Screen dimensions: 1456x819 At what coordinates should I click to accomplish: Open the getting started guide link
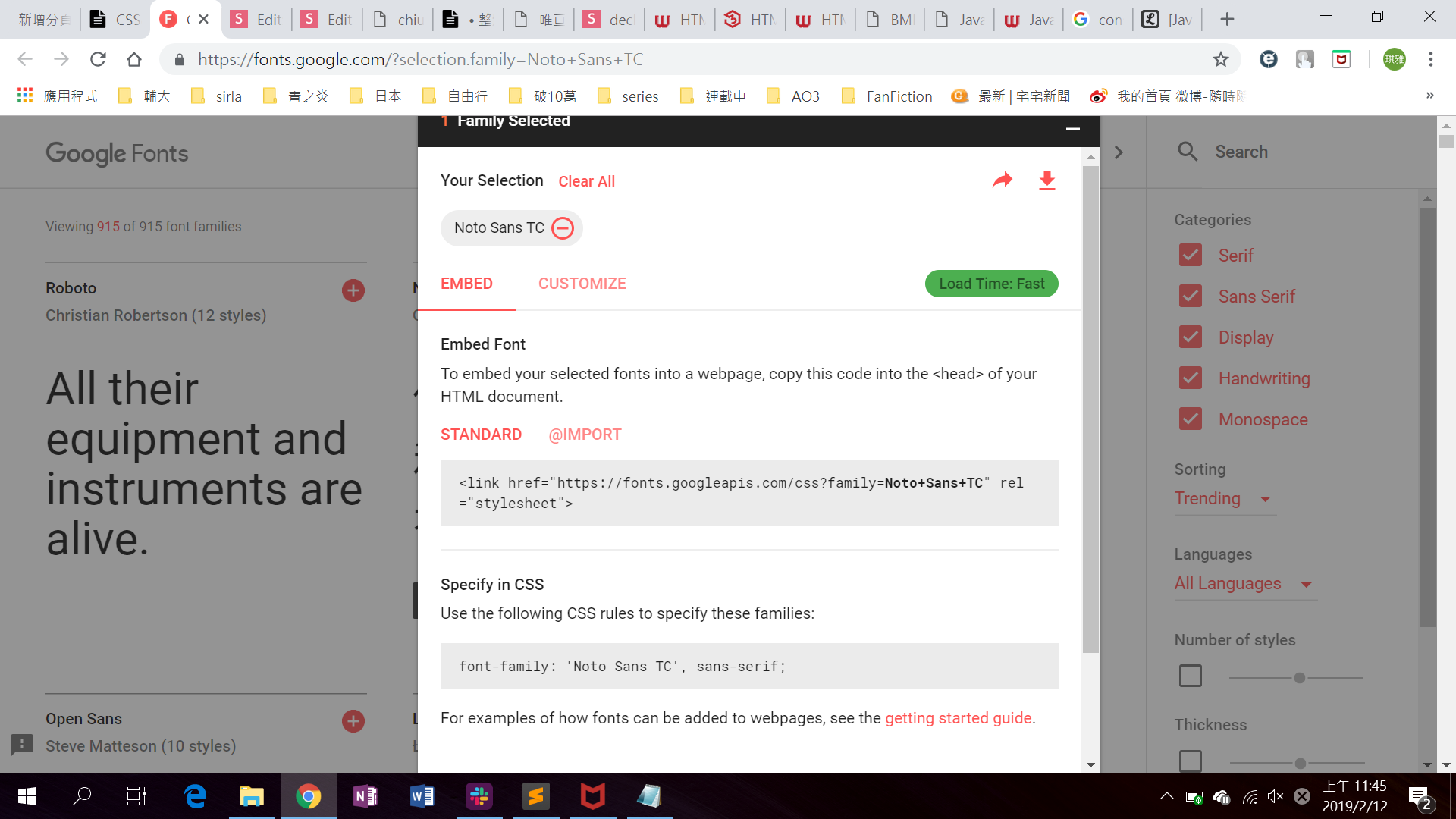tap(958, 718)
